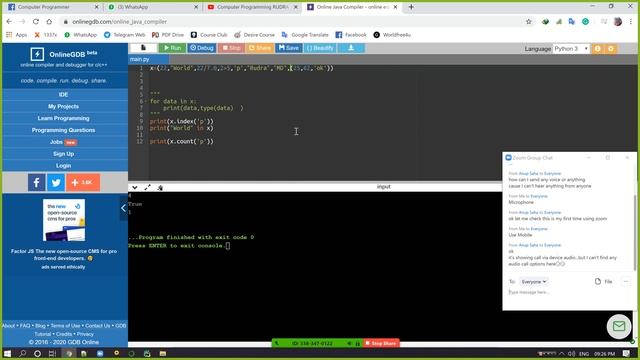
Task: Open Task View on the taskbar
Action: (52, 353)
